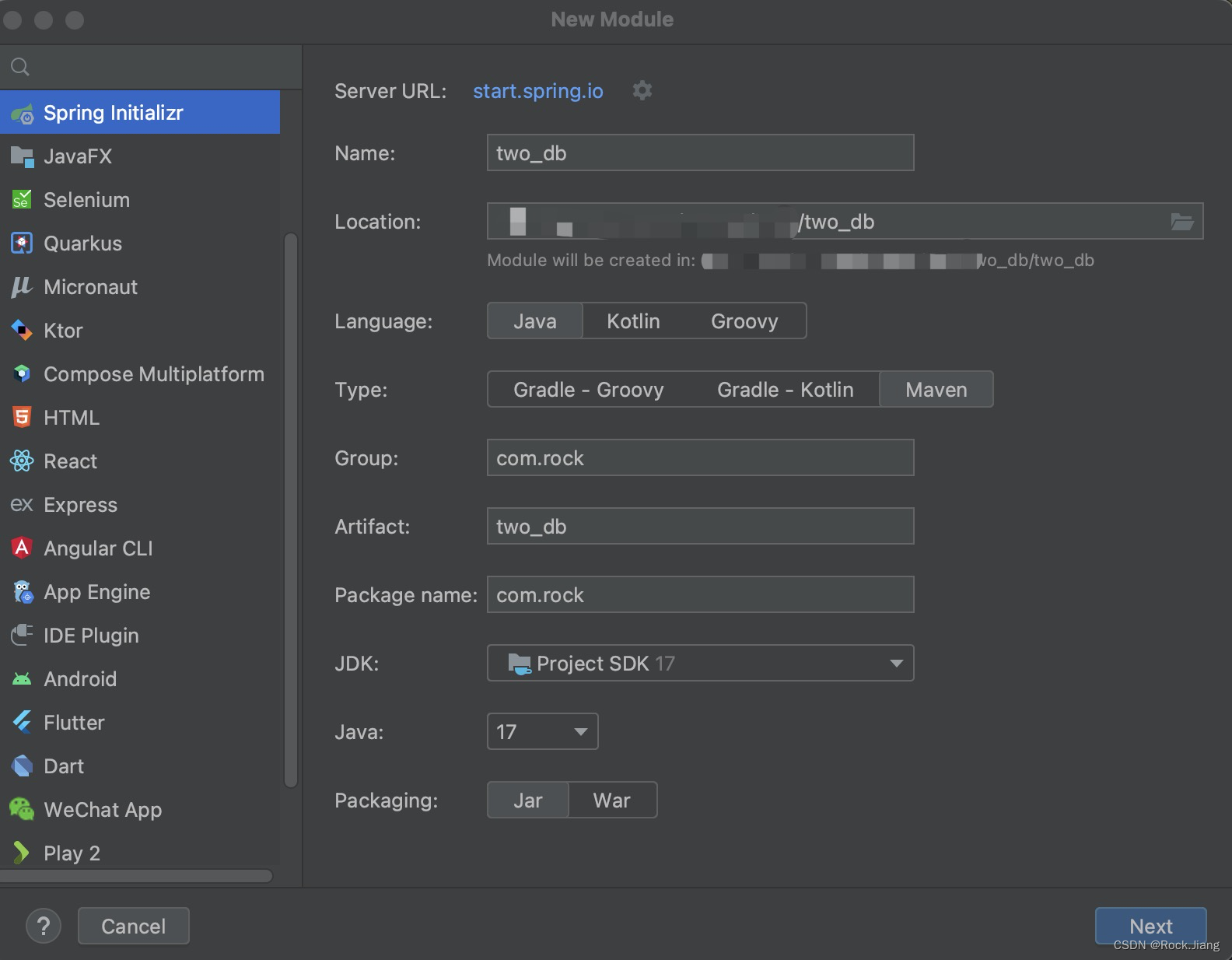Select the Dart icon
The width and height of the screenshot is (1232, 960).
point(22,766)
